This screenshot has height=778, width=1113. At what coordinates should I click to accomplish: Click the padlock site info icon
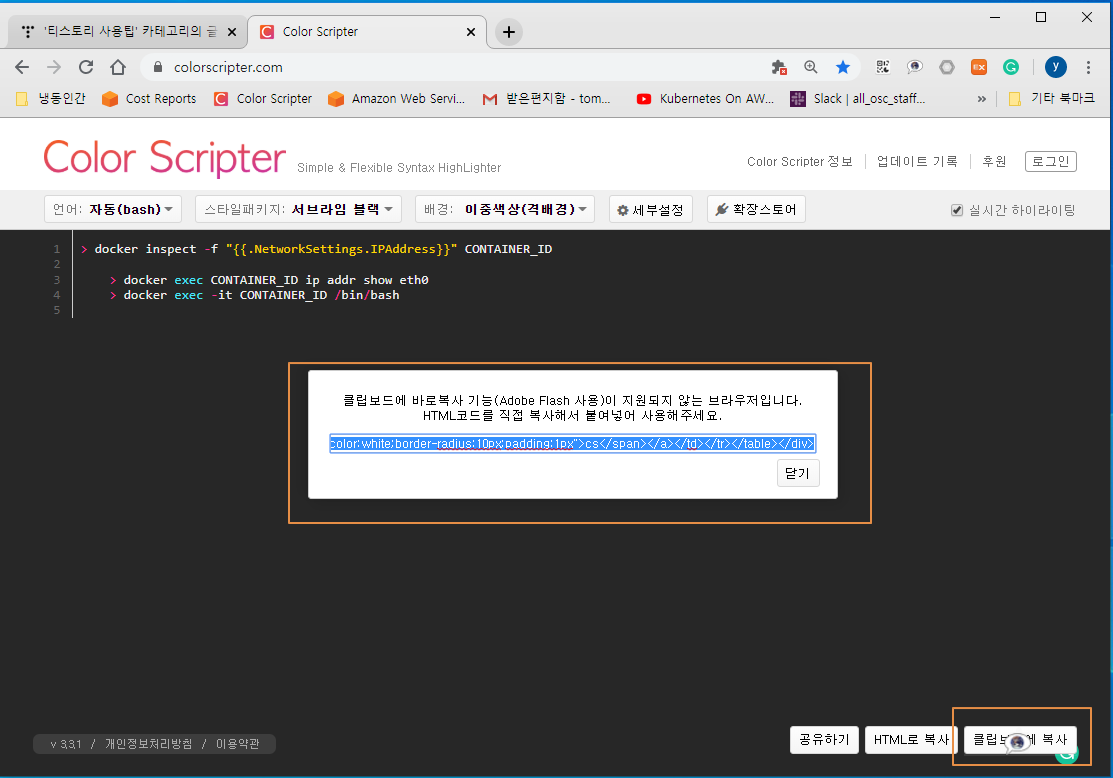tap(158, 67)
